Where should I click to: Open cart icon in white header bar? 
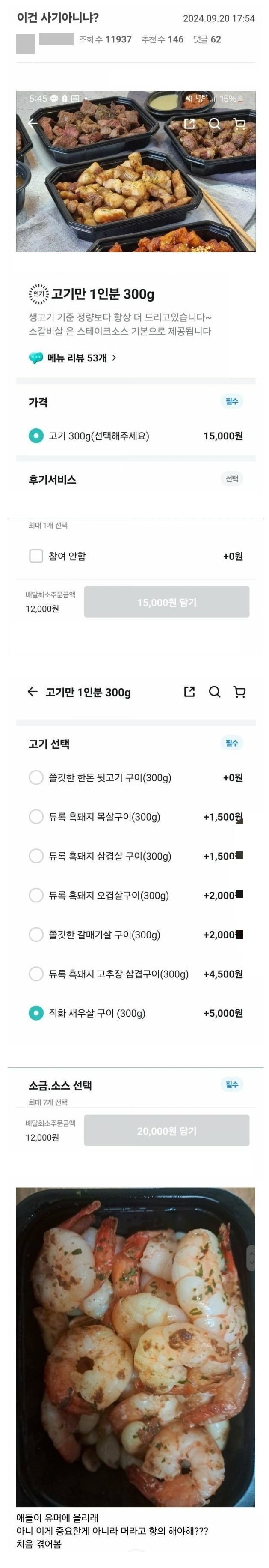point(240,691)
